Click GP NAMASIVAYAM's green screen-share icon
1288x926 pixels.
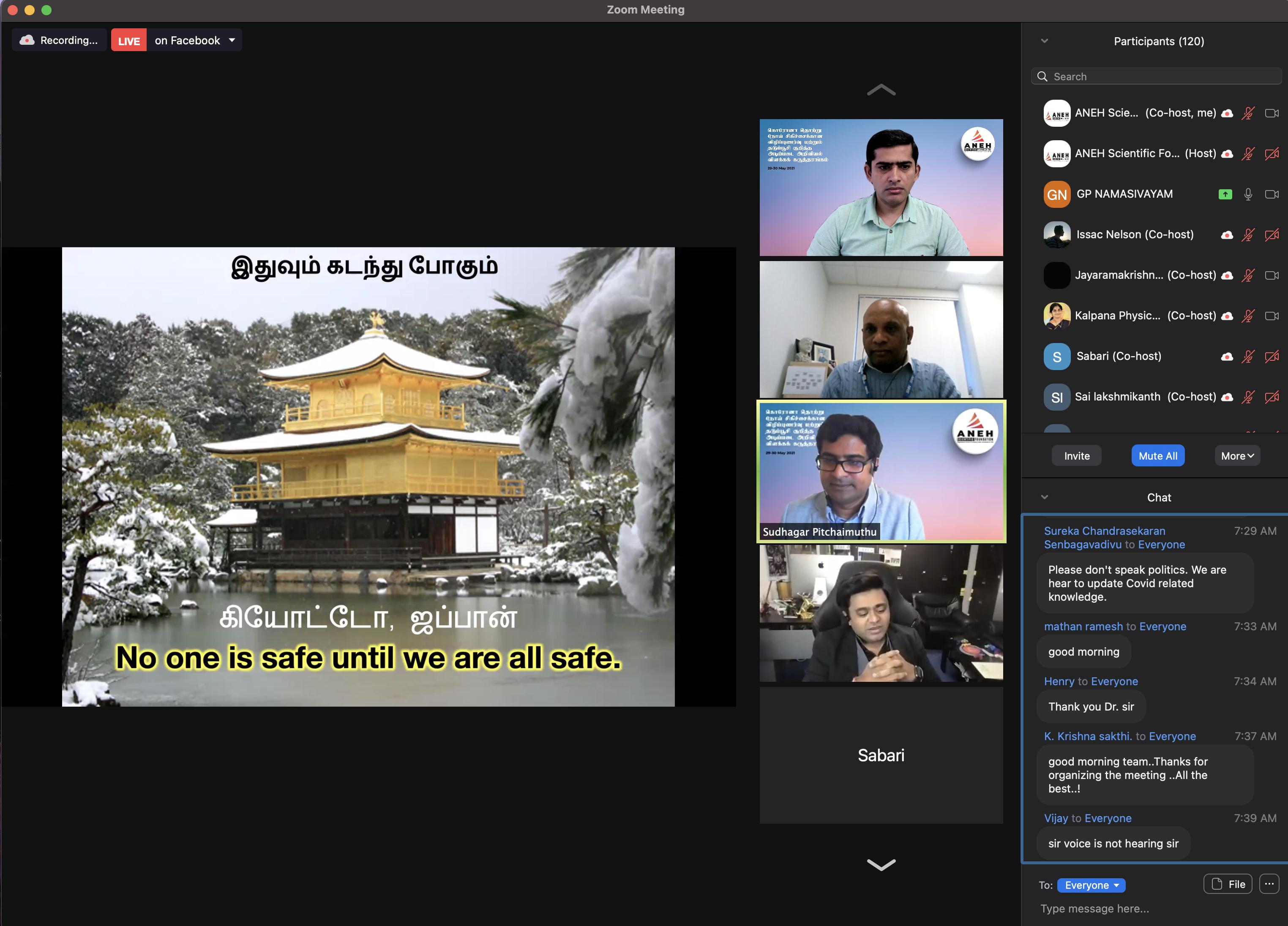[x=1225, y=194]
